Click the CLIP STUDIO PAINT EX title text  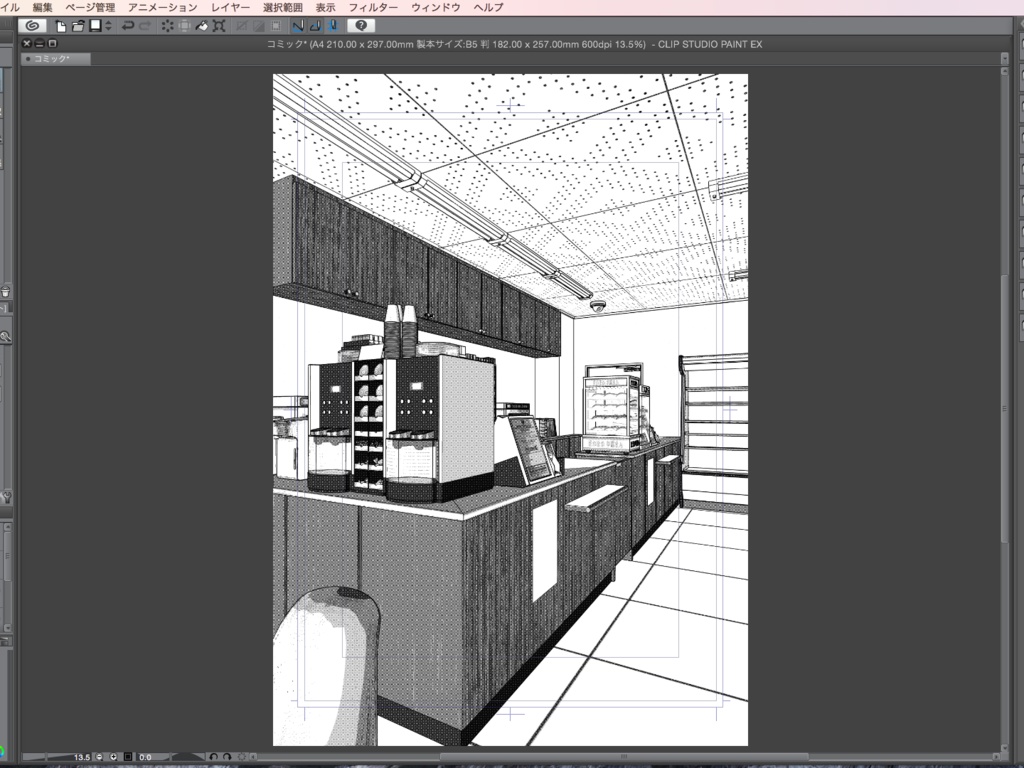click(x=710, y=44)
